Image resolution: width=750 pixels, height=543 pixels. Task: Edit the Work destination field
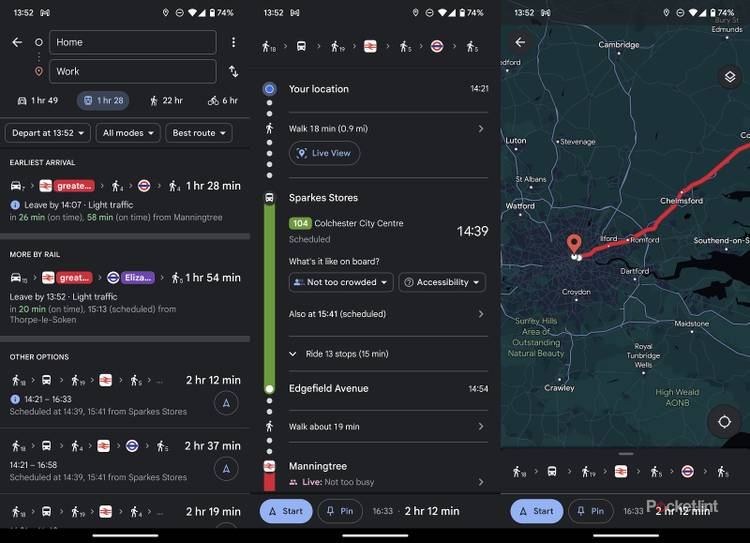(x=133, y=71)
